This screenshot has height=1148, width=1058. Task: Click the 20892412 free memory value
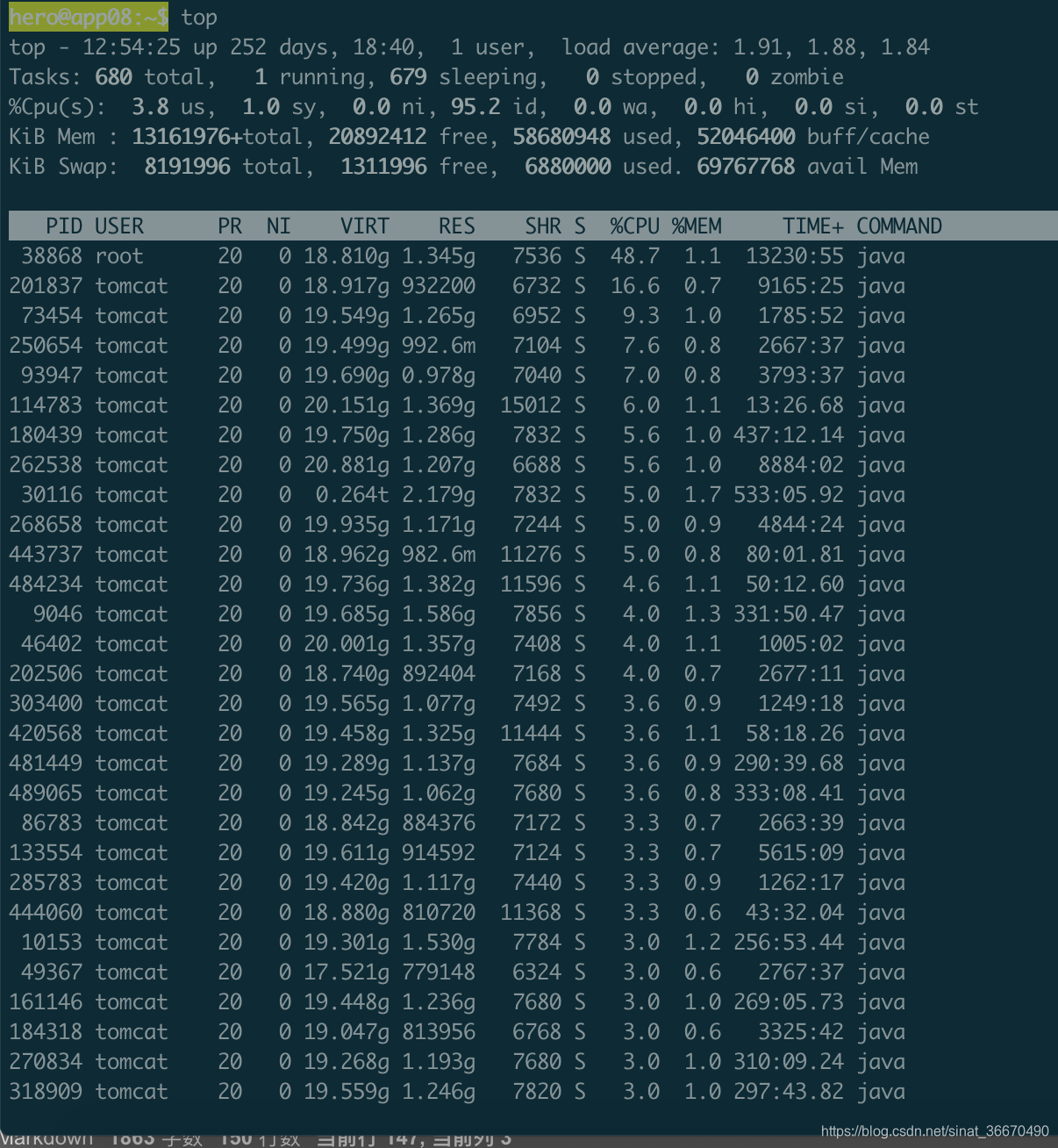[377, 136]
